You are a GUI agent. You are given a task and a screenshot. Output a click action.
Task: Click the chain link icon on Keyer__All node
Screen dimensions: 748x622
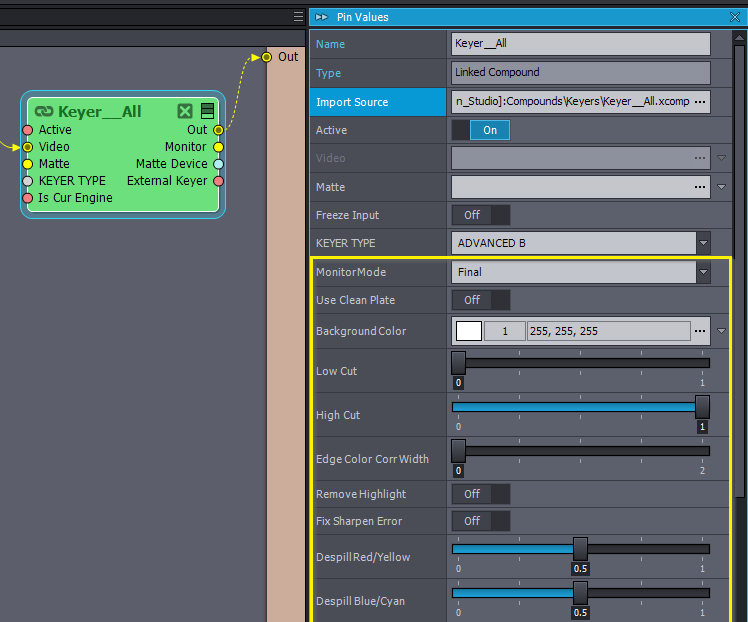coord(43,112)
